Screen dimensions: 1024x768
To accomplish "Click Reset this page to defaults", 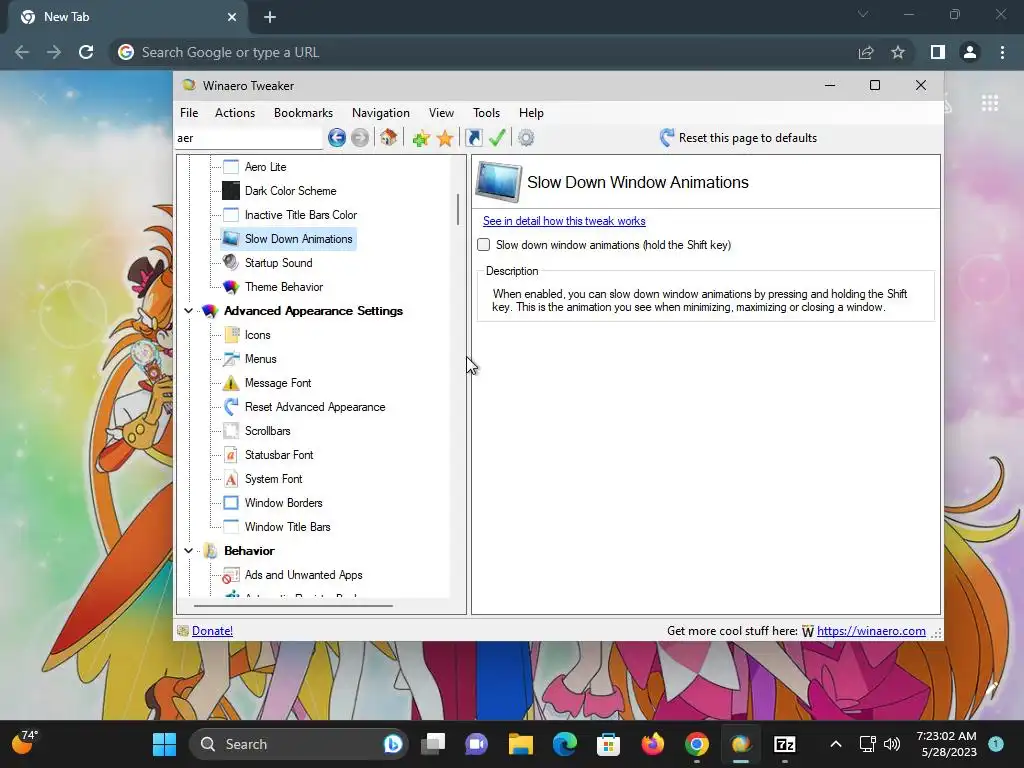I will (739, 138).
